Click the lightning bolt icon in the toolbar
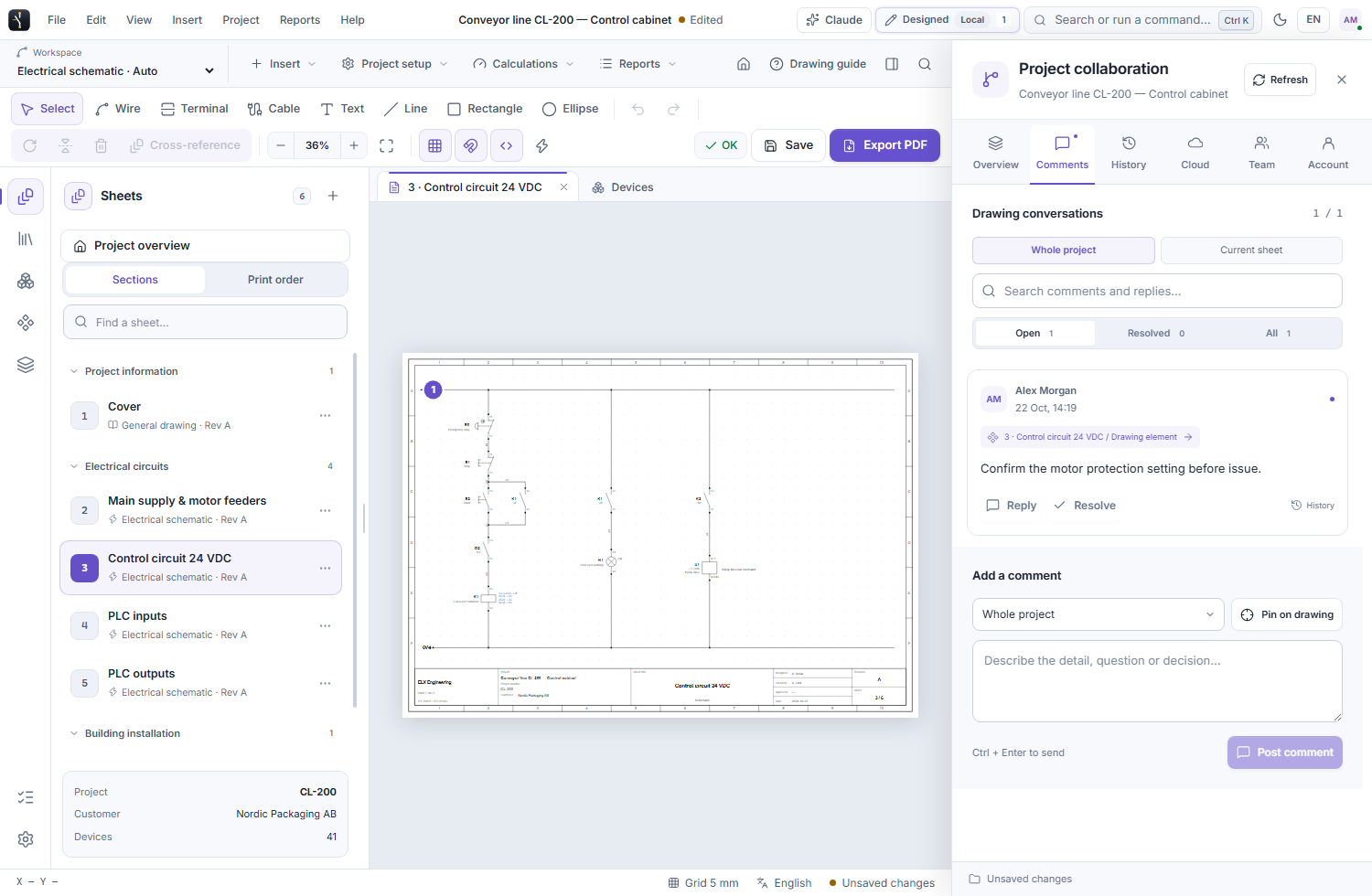The width and height of the screenshot is (1372, 896). click(x=542, y=145)
